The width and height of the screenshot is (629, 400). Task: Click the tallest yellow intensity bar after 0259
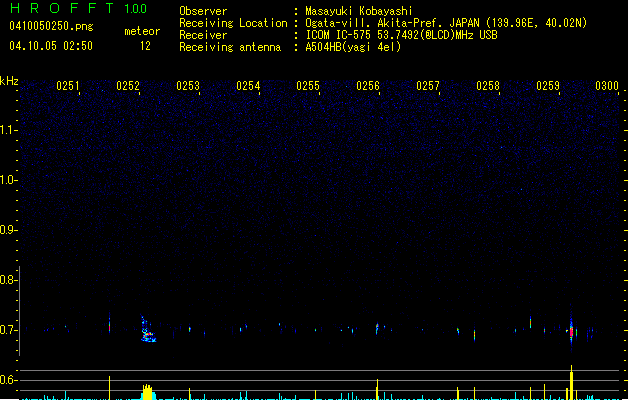tap(571, 383)
